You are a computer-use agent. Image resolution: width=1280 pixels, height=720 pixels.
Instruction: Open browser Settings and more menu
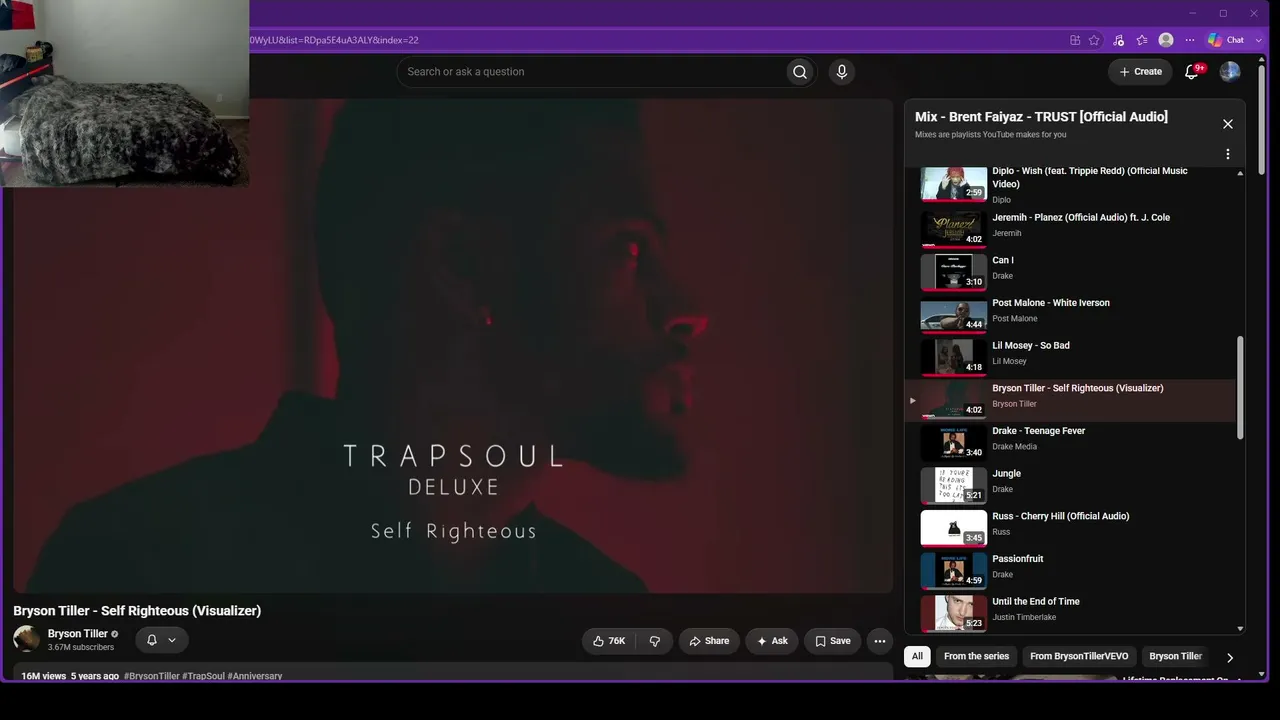point(1190,40)
